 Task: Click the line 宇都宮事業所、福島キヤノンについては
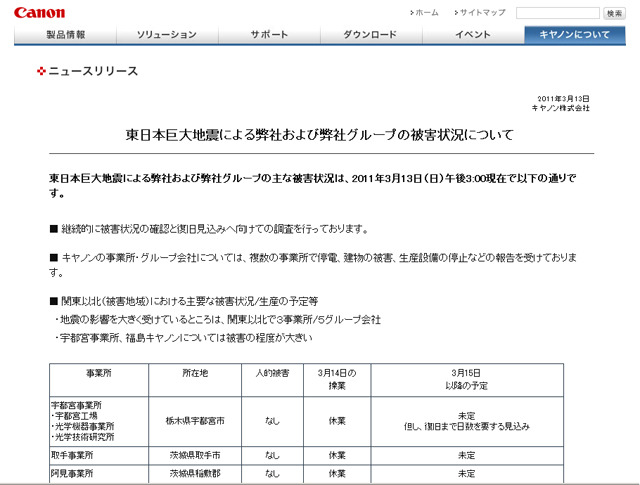[184, 338]
